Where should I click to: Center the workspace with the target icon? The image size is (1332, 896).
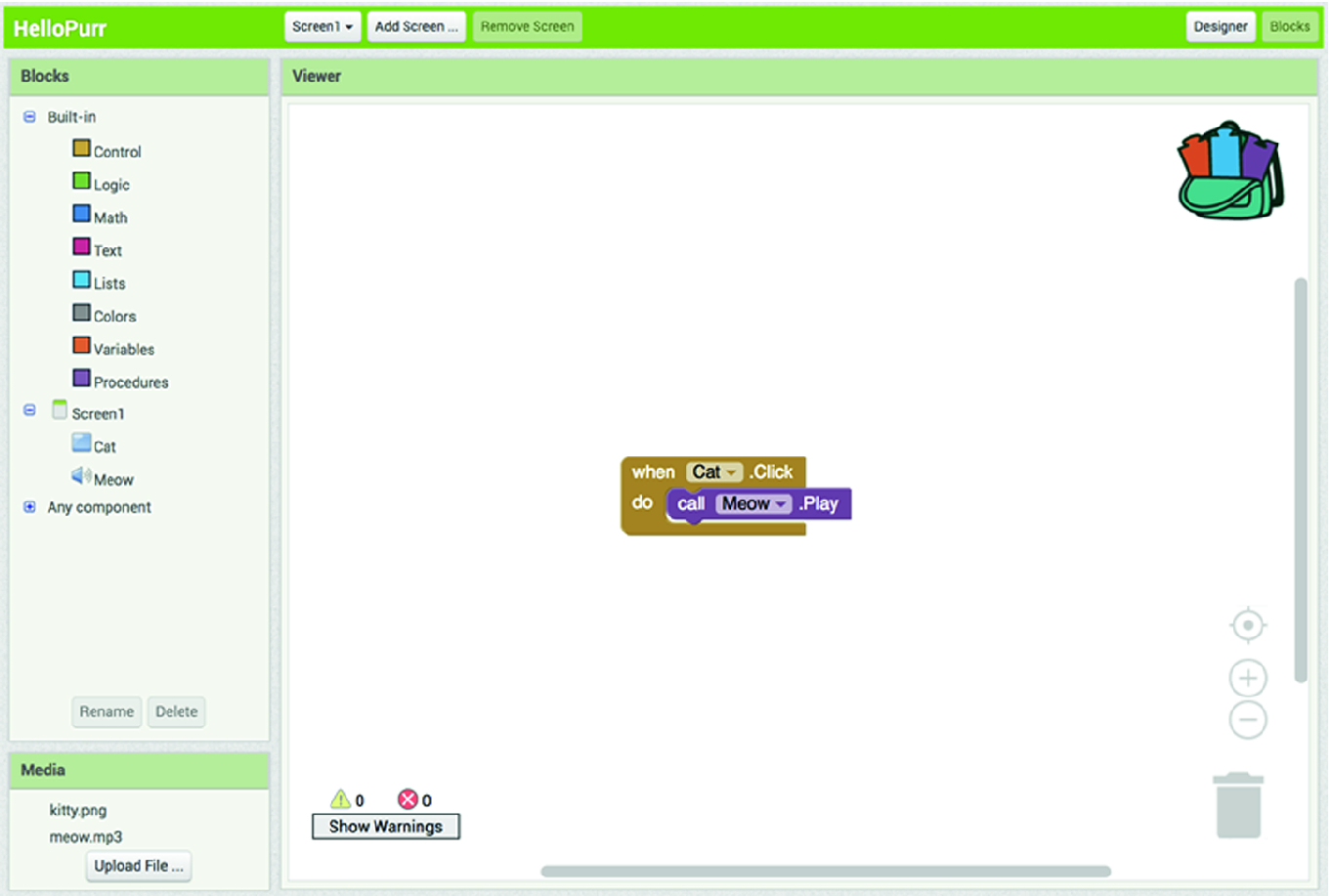[1248, 625]
